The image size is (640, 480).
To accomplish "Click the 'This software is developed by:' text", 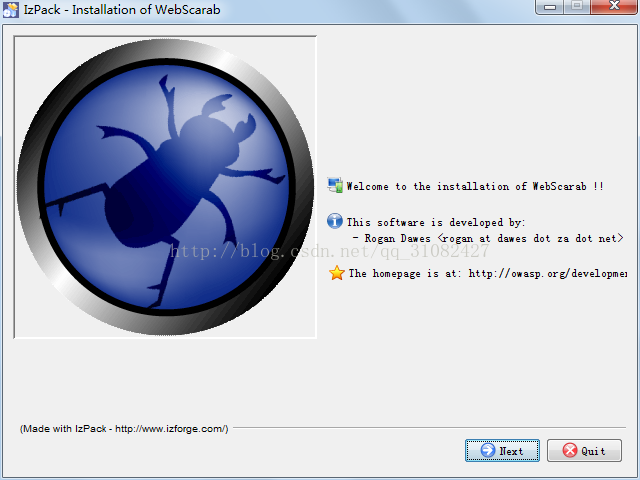I will pos(436,222).
